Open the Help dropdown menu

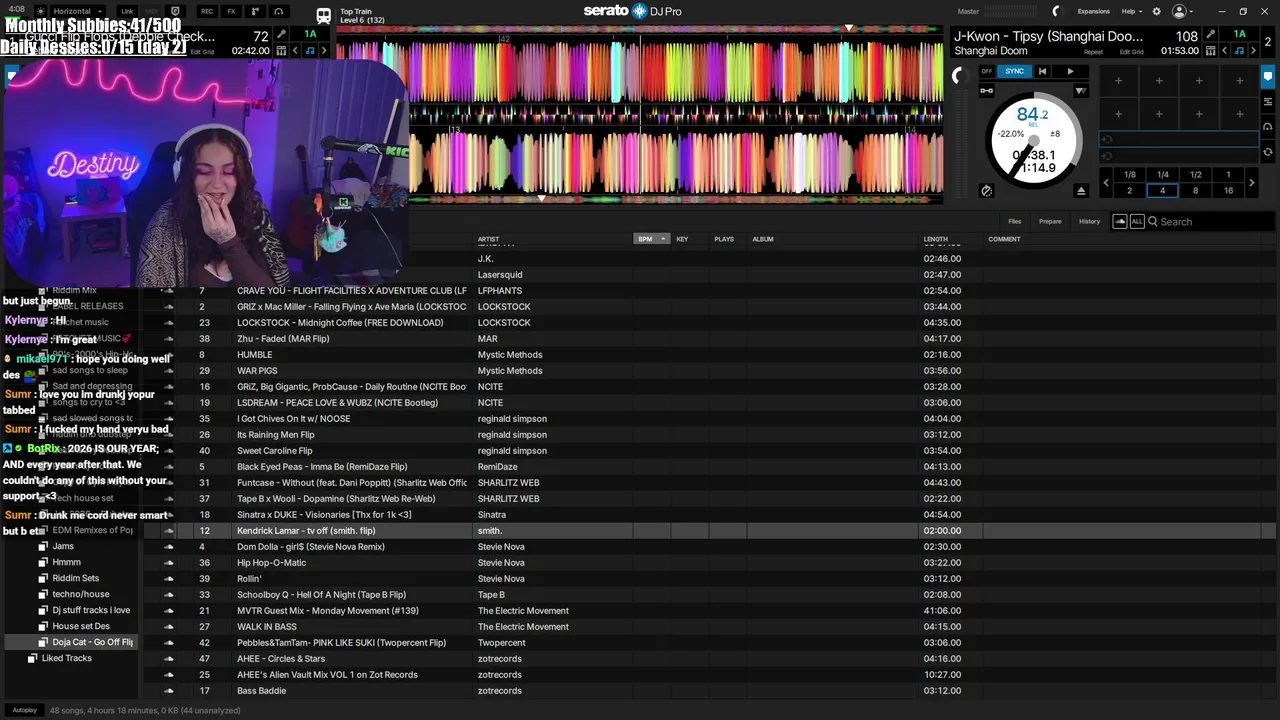pos(1131,11)
